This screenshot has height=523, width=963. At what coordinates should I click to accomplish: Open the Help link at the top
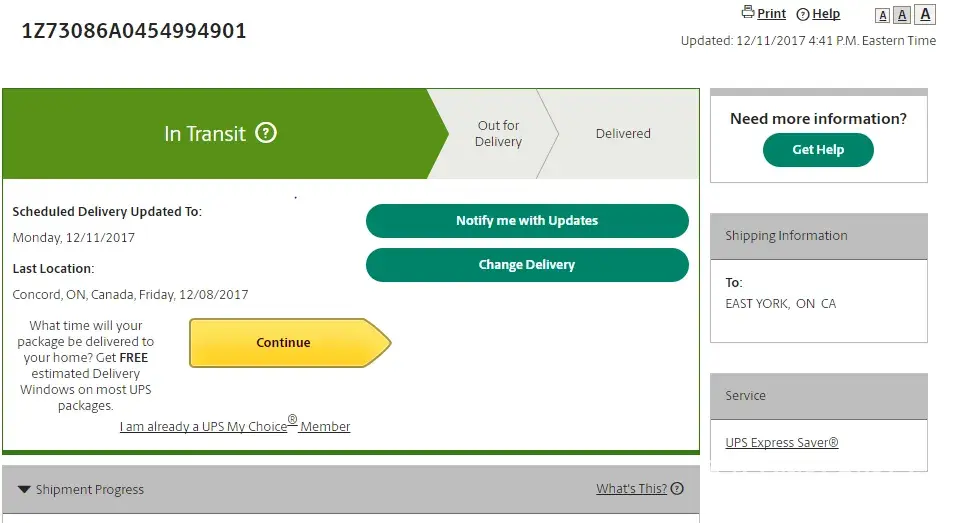point(826,14)
